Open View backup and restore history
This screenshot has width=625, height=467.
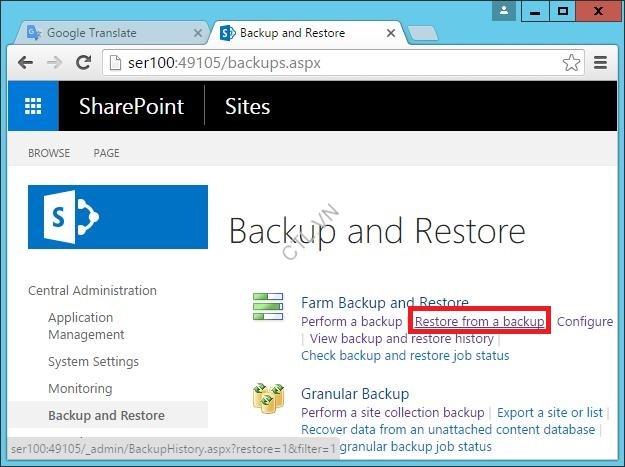[402, 338]
